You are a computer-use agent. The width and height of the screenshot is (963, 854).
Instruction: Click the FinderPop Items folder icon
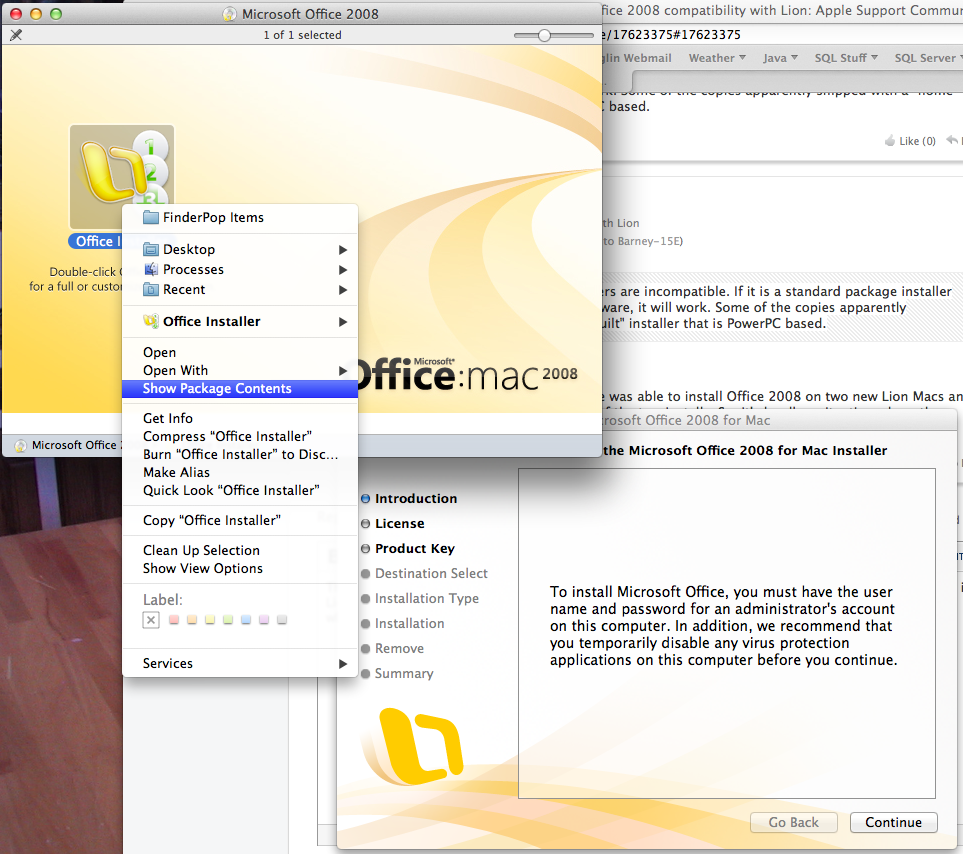pyautogui.click(x=150, y=217)
